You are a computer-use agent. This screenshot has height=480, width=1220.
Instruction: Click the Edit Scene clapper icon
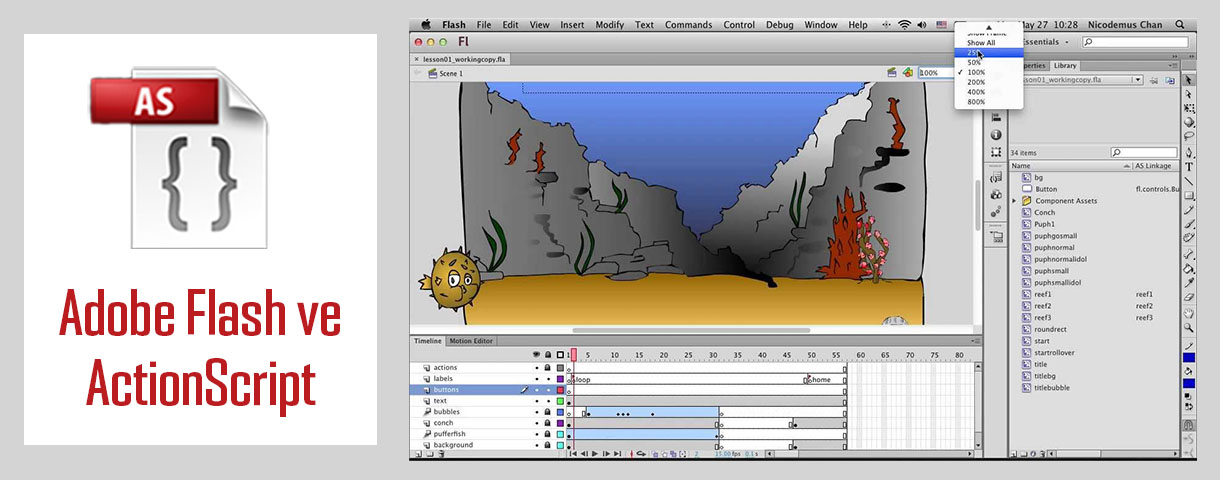coord(892,73)
